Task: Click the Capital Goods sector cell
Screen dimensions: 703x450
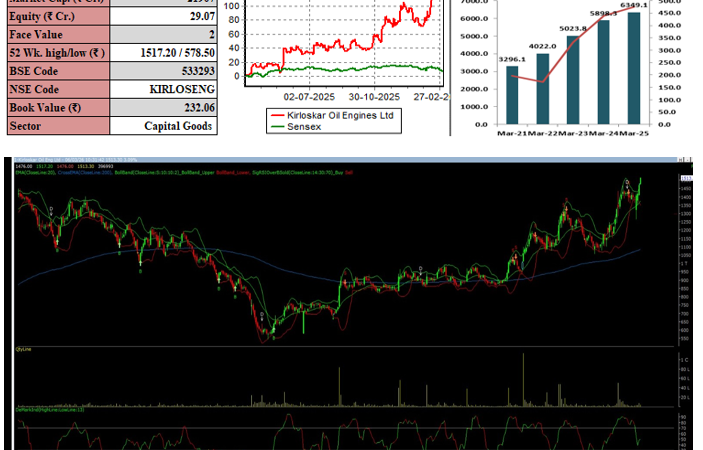Action: [178, 126]
